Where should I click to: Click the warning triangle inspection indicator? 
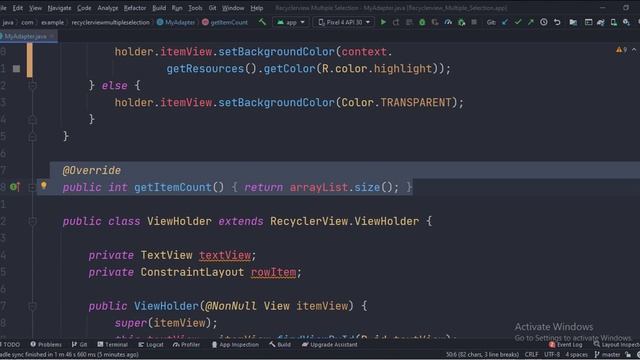[619, 50]
